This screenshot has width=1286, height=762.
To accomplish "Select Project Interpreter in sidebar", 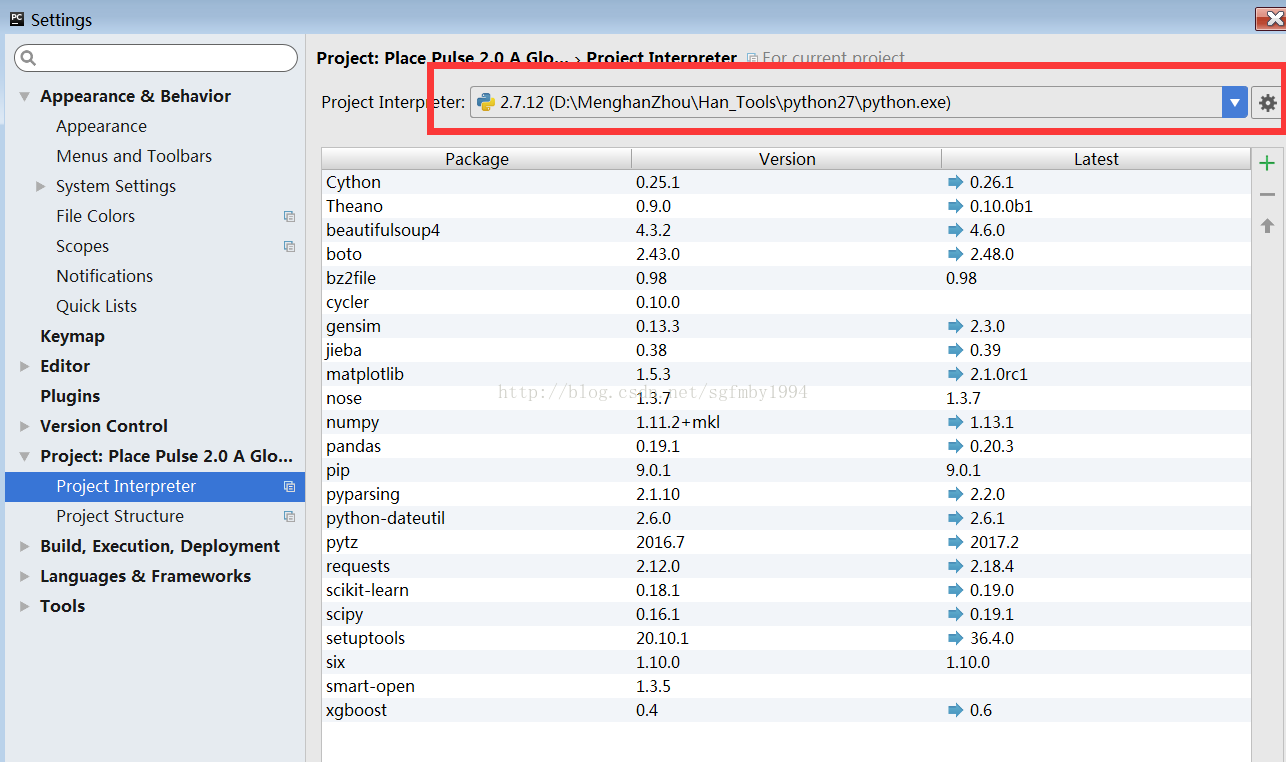I will (x=155, y=486).
